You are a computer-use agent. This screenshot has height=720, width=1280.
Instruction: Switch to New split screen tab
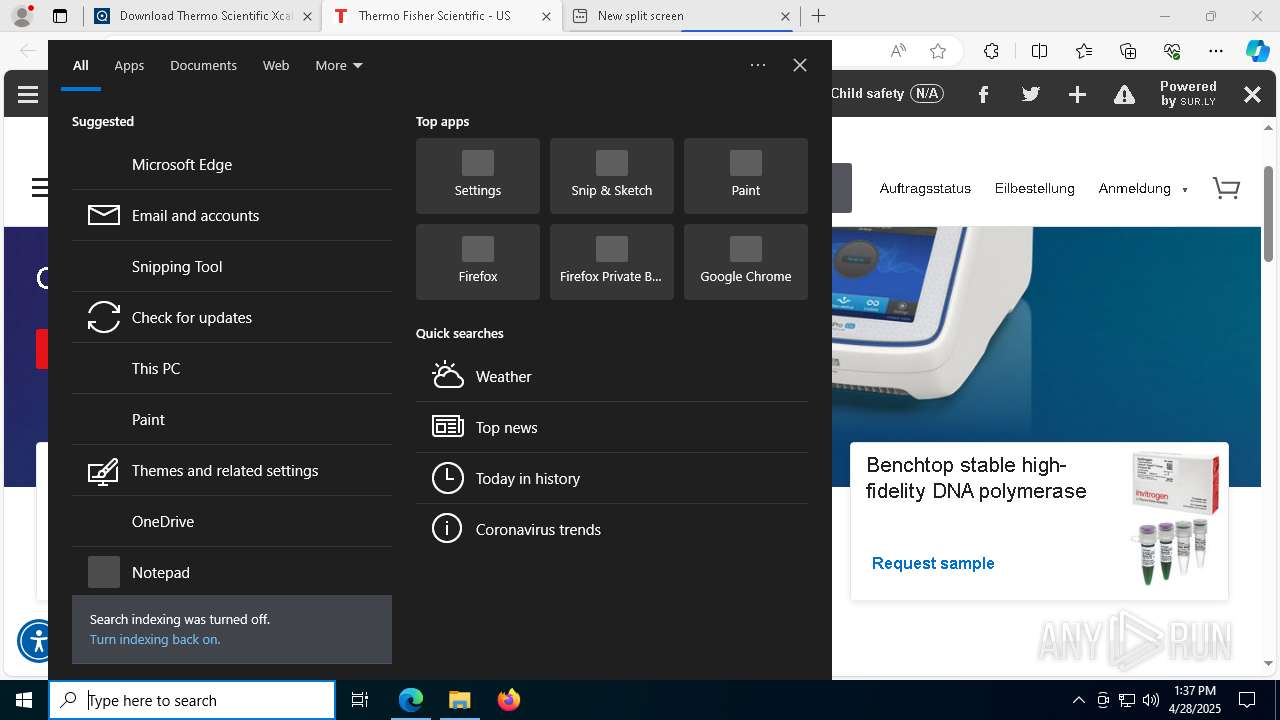click(x=681, y=16)
